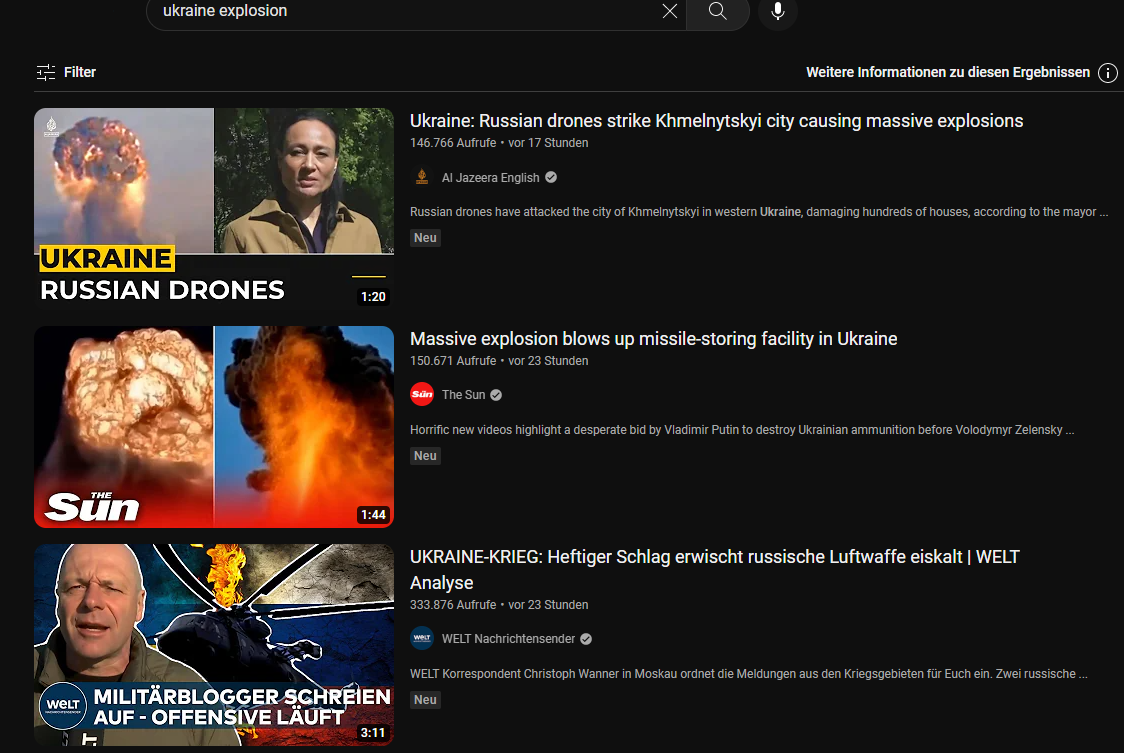Click the search field containing 'ukraine explosion'
Screen dimensions: 1124x753
click(x=400, y=11)
